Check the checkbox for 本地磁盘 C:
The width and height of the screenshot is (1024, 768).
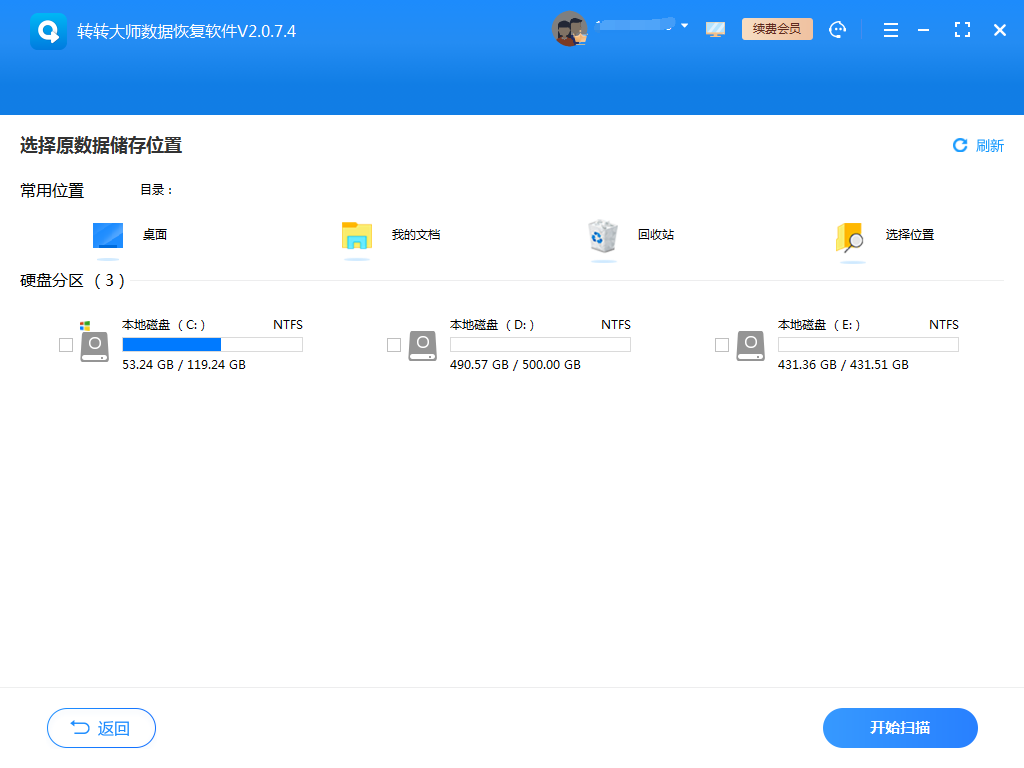click(x=66, y=345)
